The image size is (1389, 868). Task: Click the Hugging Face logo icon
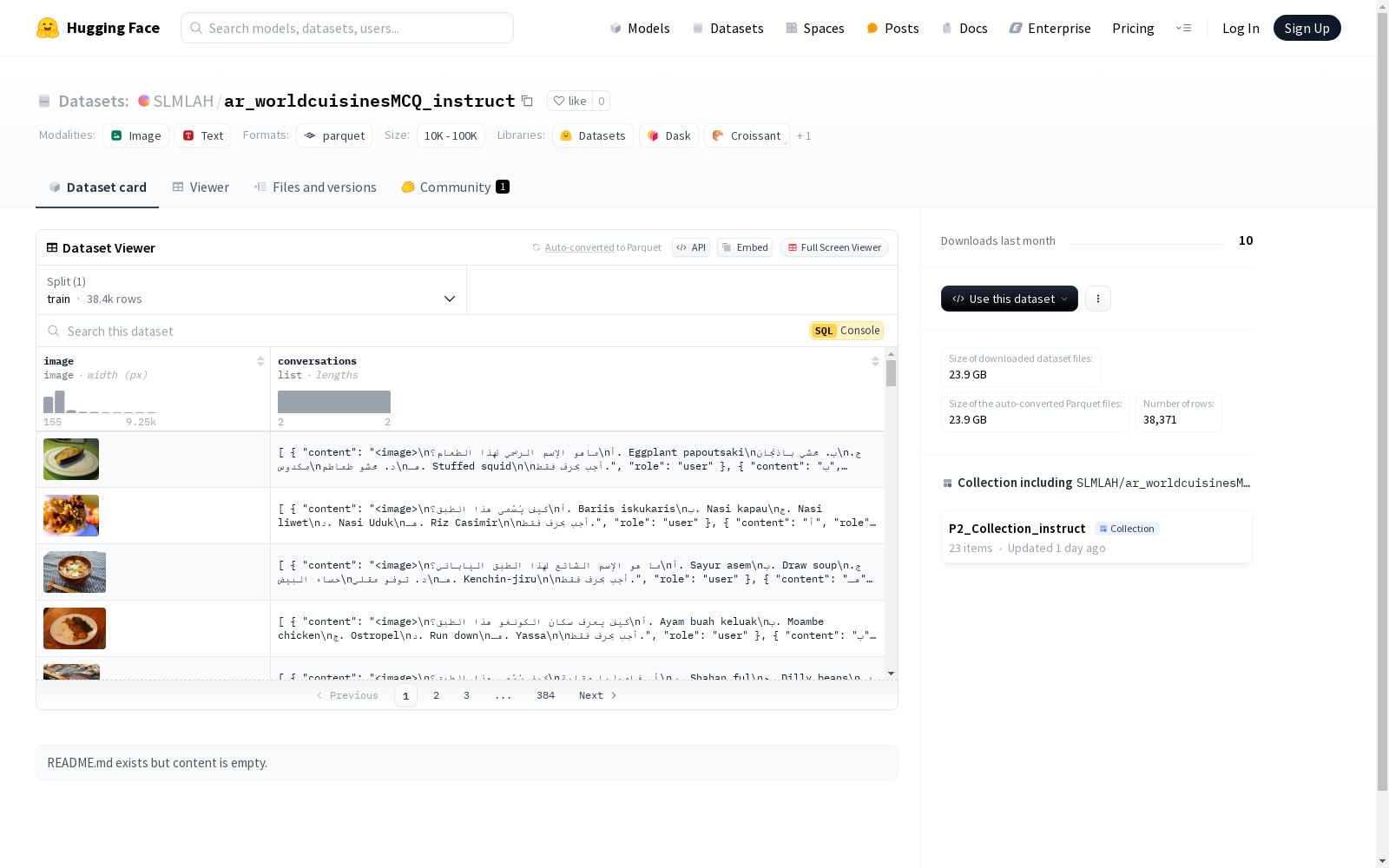pyautogui.click(x=48, y=28)
